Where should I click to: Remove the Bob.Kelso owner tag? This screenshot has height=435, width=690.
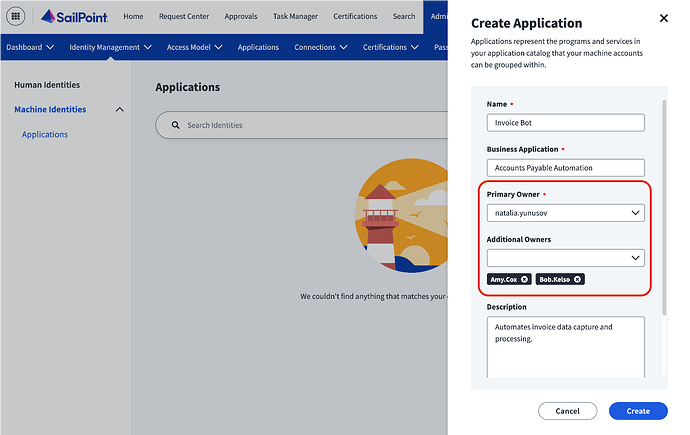coord(577,279)
